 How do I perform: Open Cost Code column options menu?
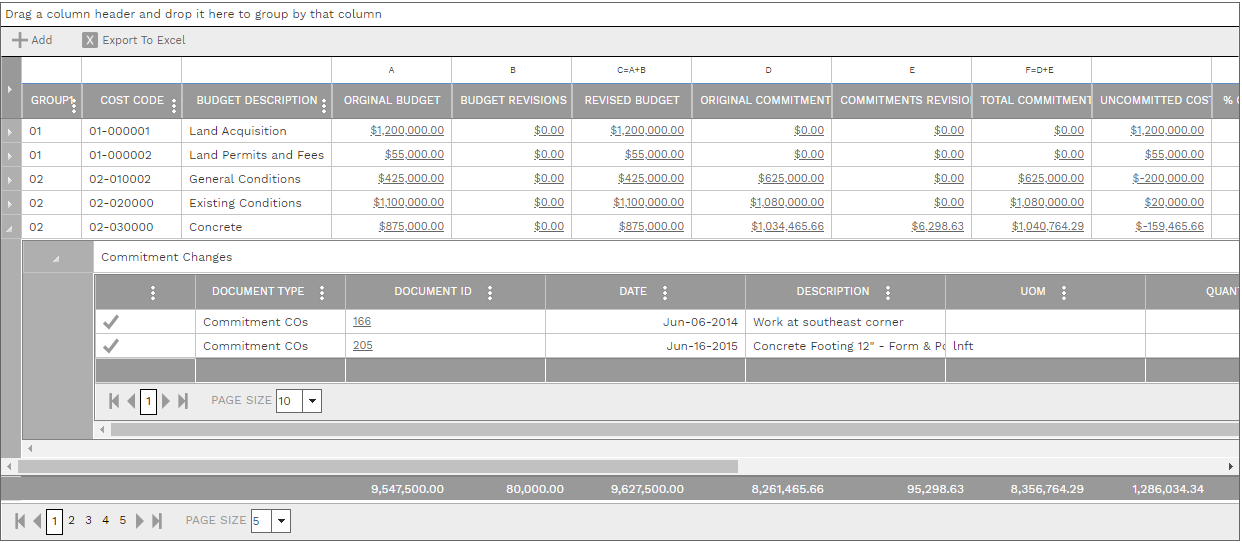coord(174,105)
